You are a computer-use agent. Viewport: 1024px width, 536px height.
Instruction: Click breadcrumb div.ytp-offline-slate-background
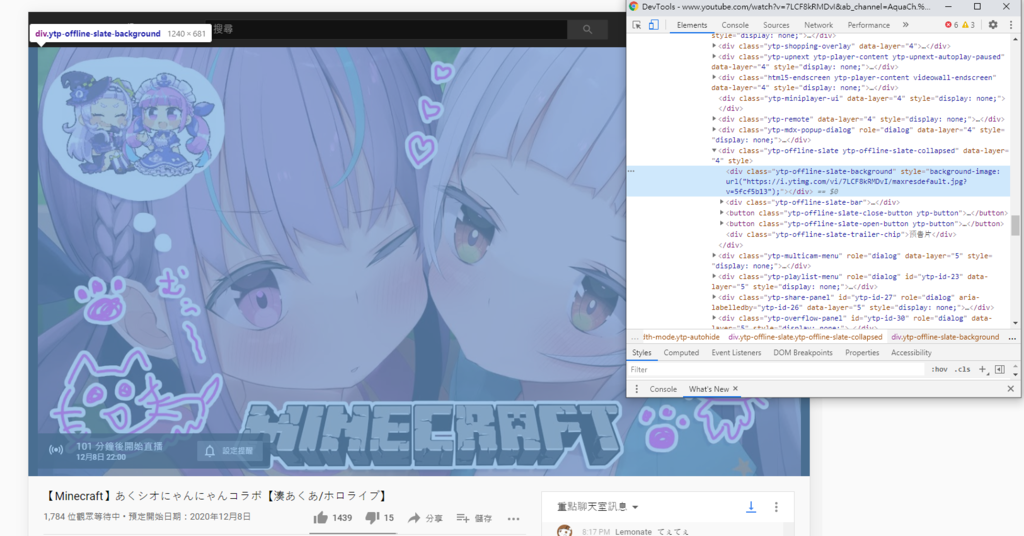(945, 338)
